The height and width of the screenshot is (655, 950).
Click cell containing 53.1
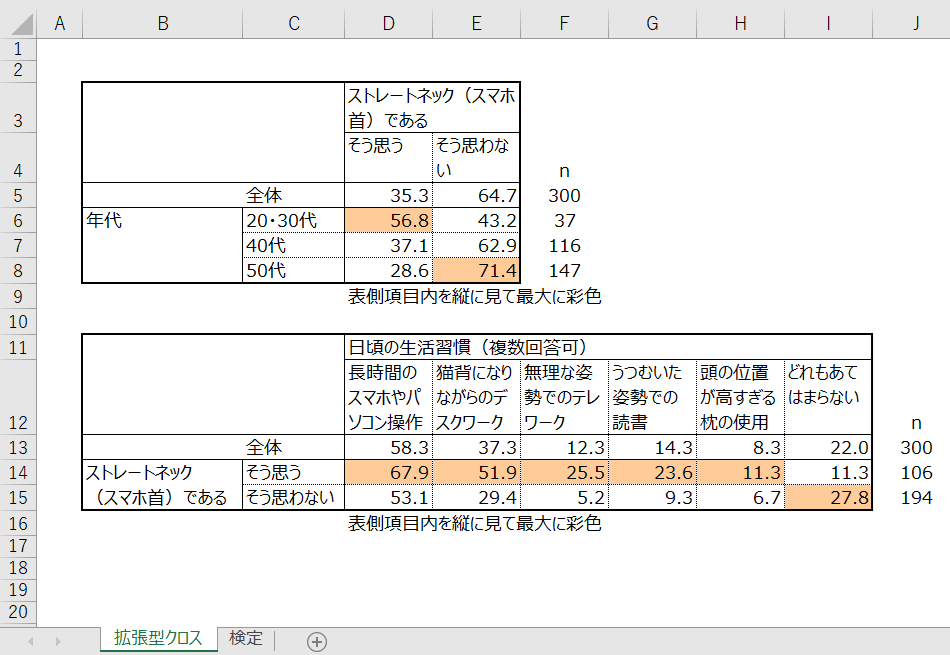pyautogui.click(x=388, y=497)
